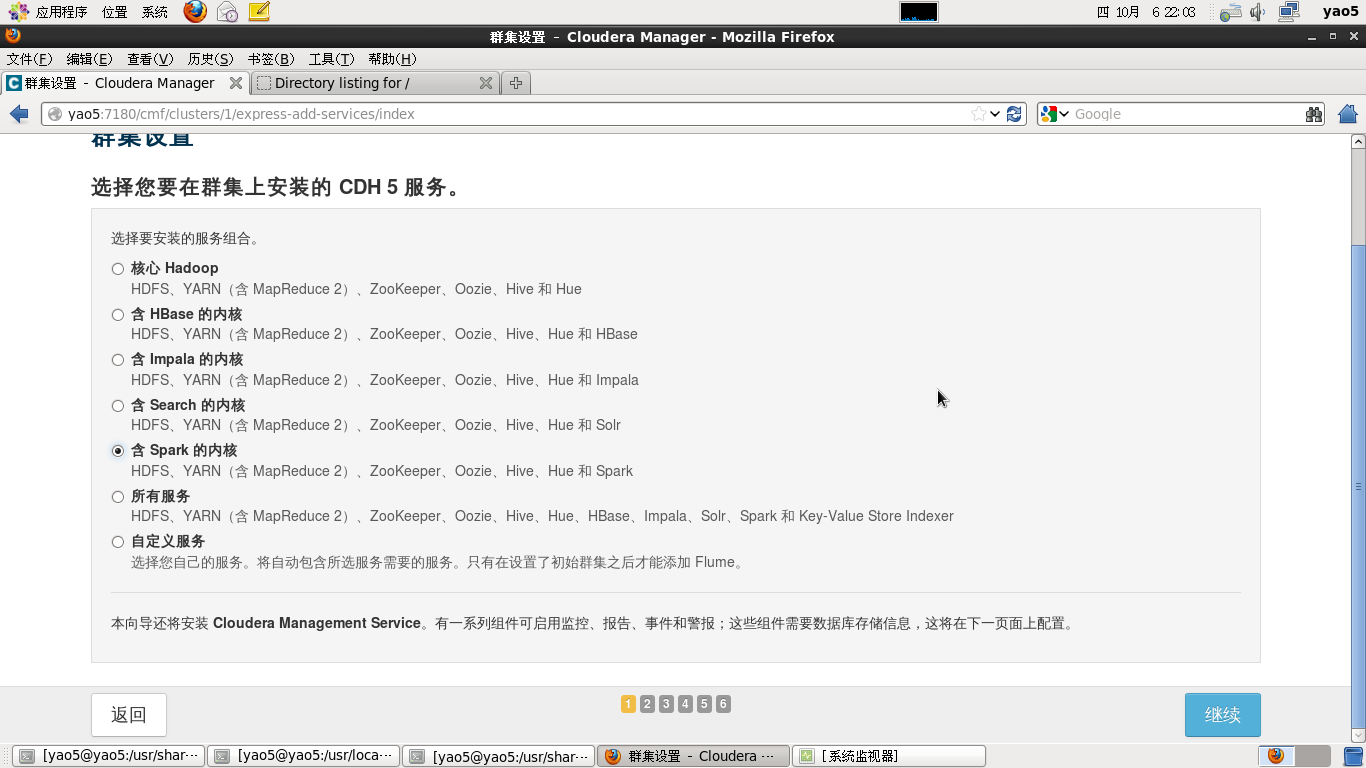Click the Cloudera Management Service text
The height and width of the screenshot is (768, 1366).
[317, 623]
